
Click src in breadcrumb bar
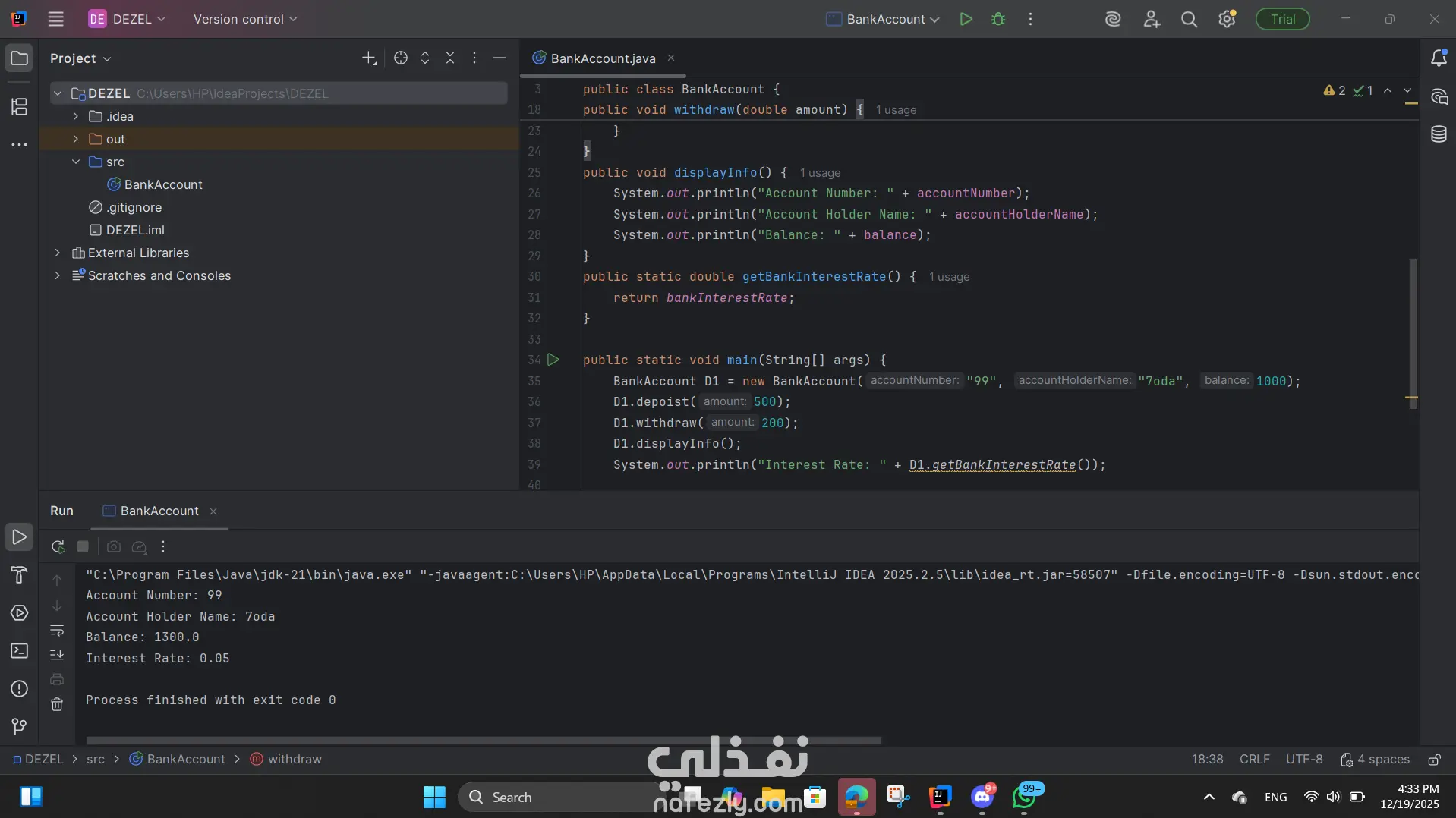pos(96,759)
